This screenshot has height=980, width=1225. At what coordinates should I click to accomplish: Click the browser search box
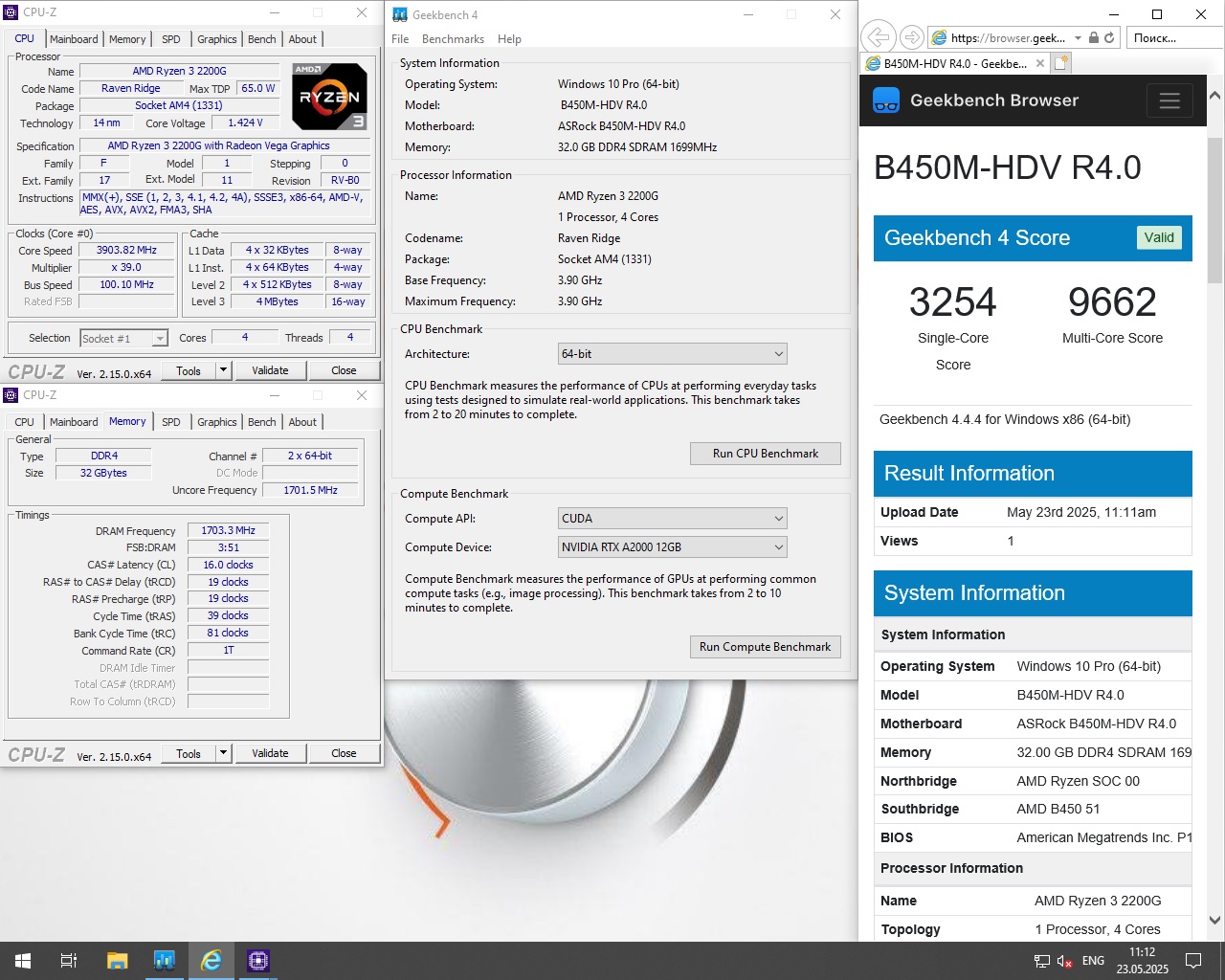pos(1173,38)
